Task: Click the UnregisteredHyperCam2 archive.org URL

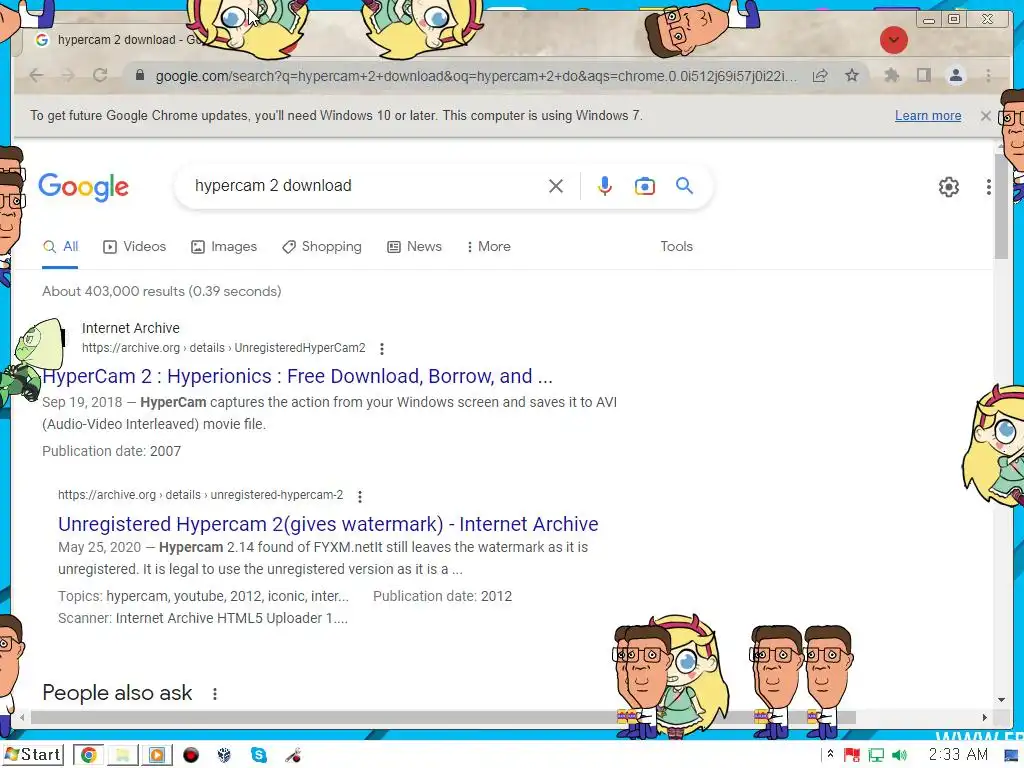Action: 223,348
